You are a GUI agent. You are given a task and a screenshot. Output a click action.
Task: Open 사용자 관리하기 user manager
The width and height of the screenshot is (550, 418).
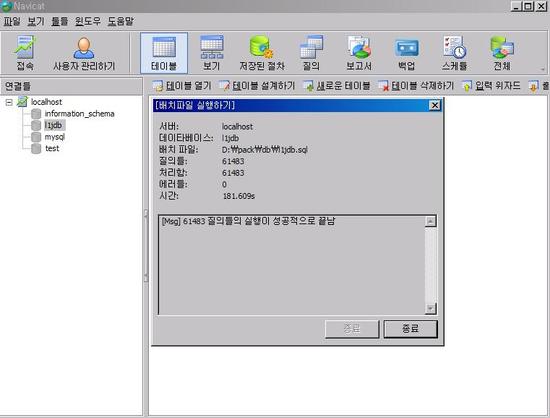tap(84, 53)
